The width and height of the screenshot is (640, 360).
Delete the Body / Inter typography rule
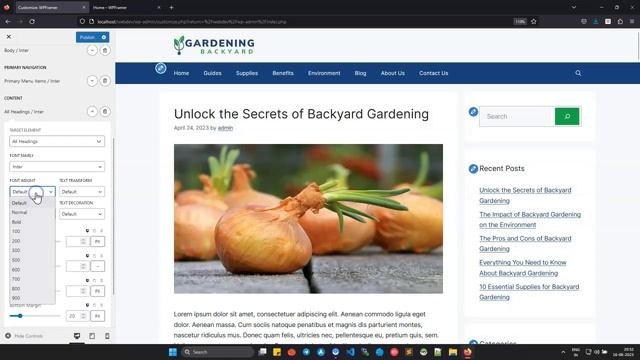[105, 50]
